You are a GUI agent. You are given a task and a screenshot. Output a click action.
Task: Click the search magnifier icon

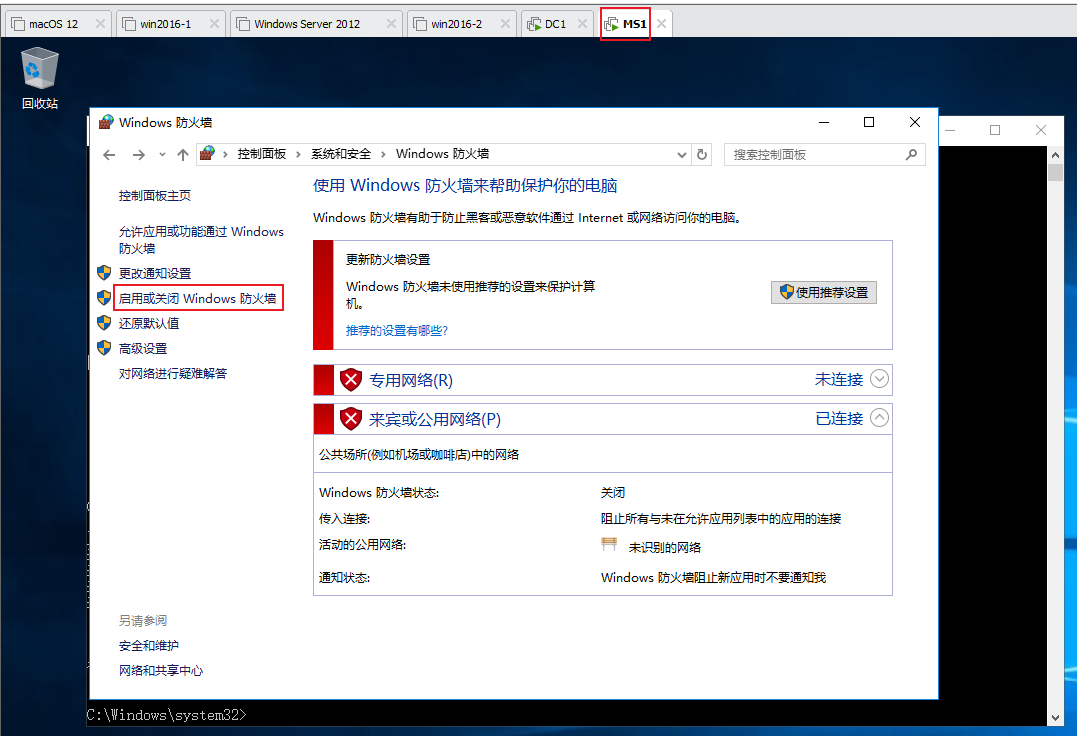coord(911,154)
